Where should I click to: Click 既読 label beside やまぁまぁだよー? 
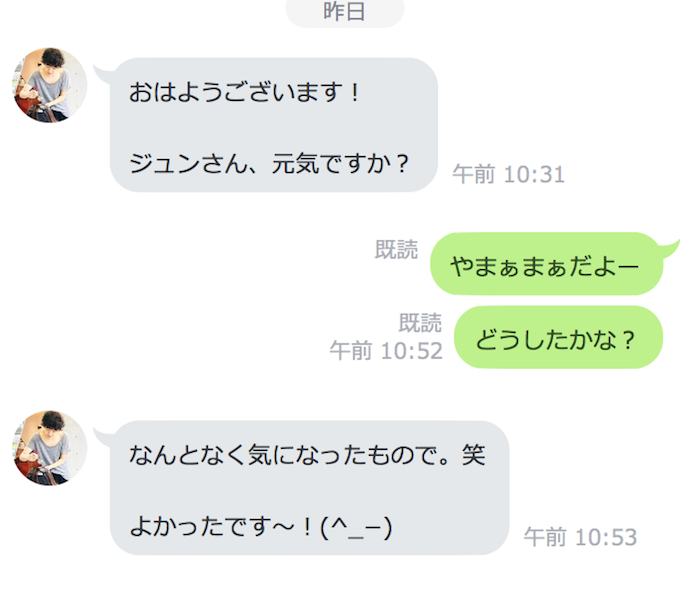tap(396, 249)
